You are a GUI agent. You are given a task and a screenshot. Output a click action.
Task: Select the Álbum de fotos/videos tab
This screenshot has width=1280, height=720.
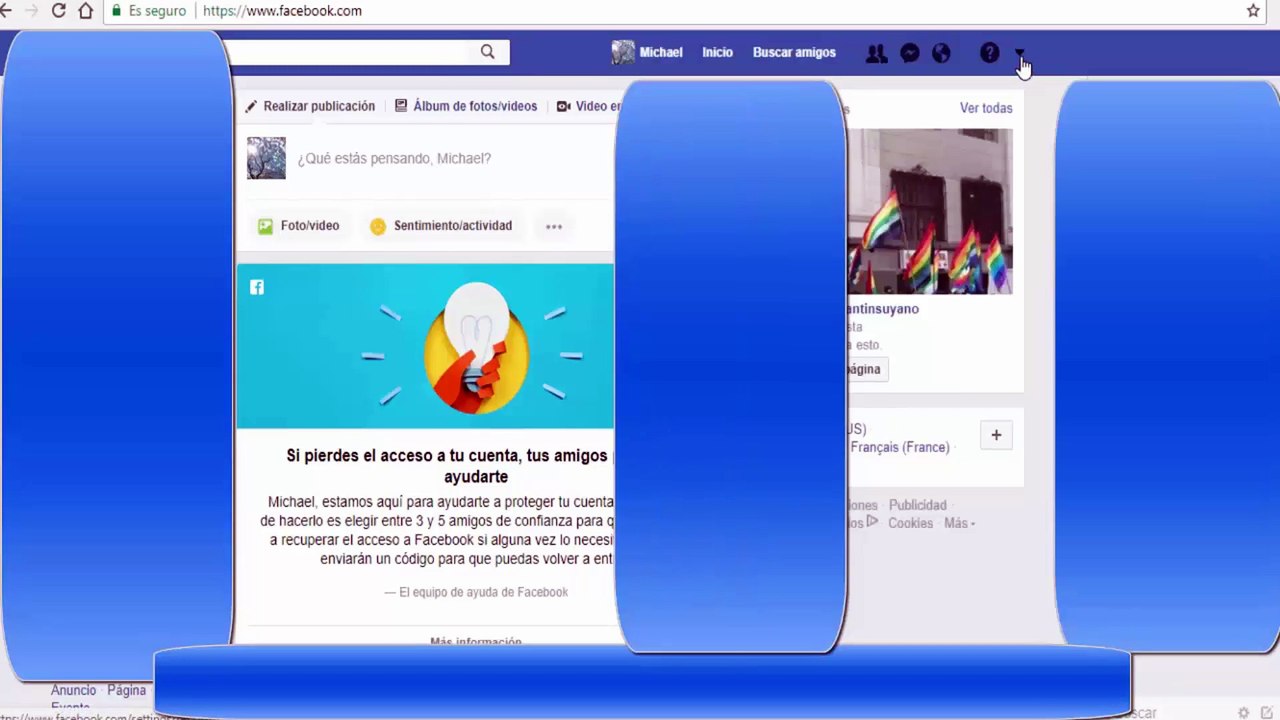[x=466, y=106]
